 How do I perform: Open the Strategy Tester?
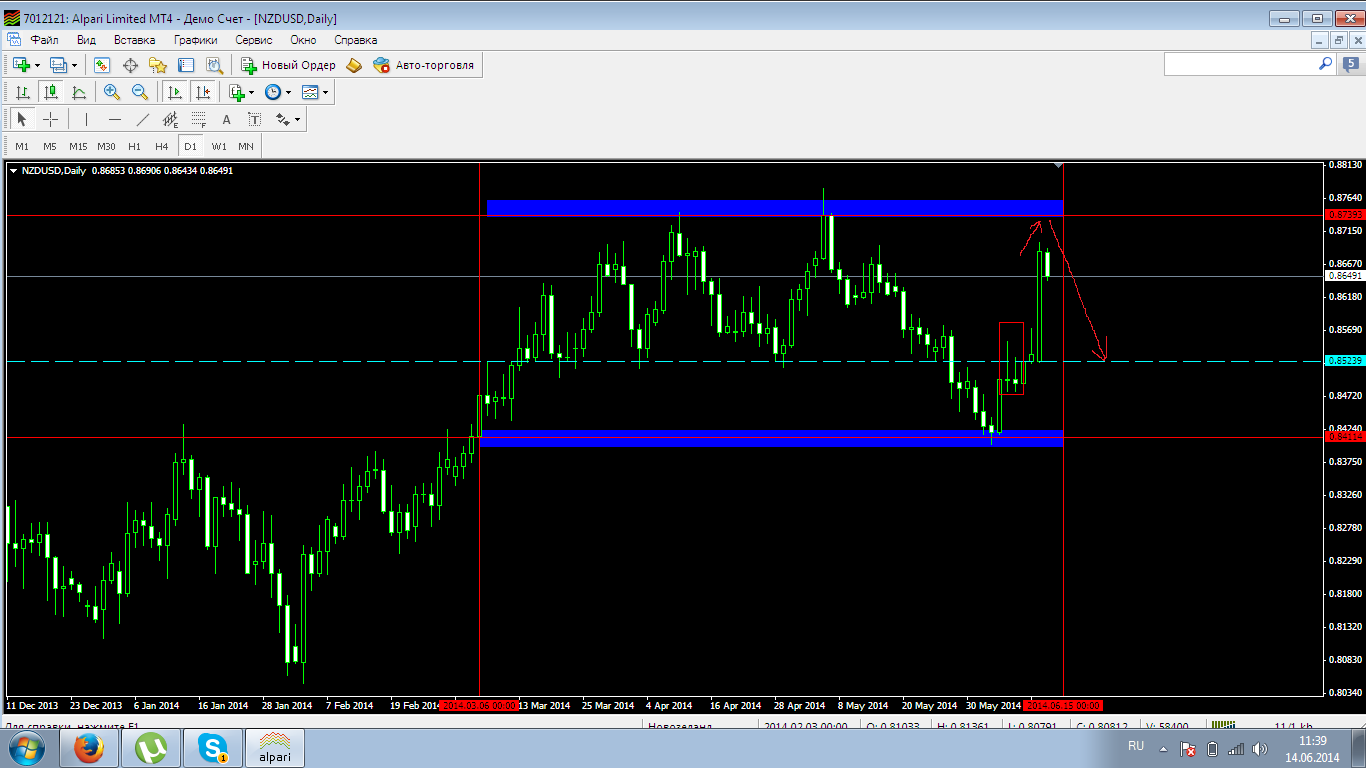[x=214, y=65]
